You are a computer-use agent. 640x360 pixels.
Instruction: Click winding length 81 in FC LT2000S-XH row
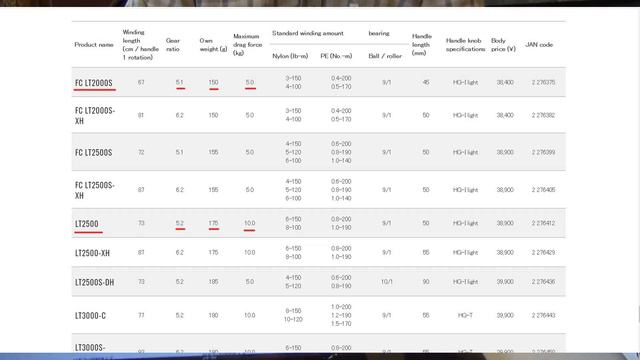(141, 115)
